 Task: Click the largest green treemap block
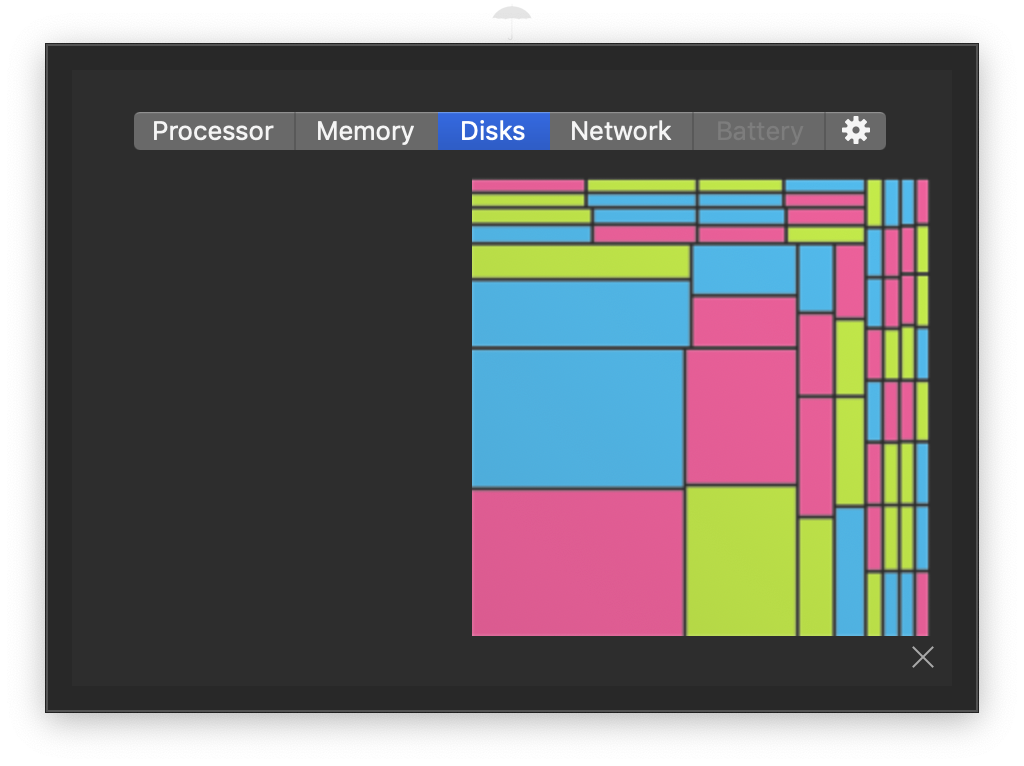tap(741, 561)
